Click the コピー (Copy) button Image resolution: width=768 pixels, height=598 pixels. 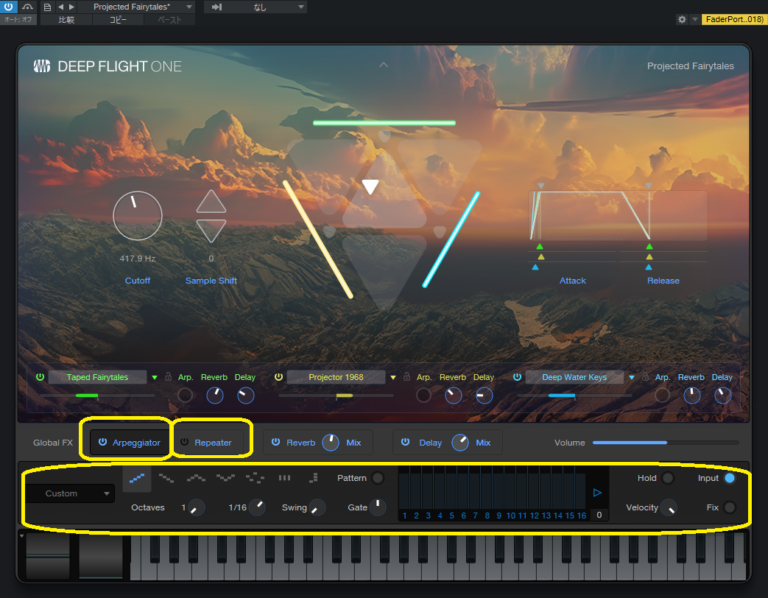[x=117, y=19]
